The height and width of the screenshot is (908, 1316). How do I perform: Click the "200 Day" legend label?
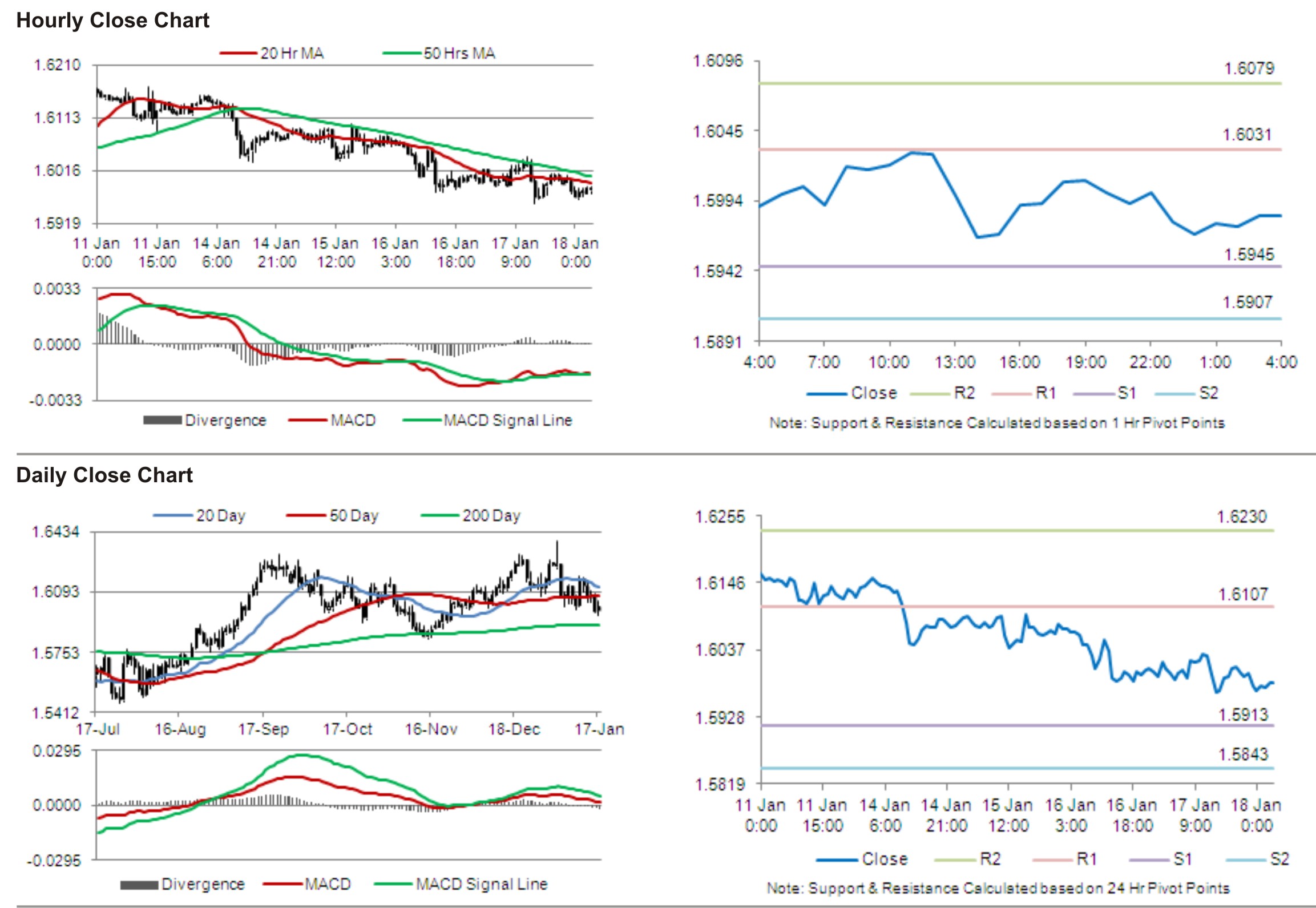point(491,516)
